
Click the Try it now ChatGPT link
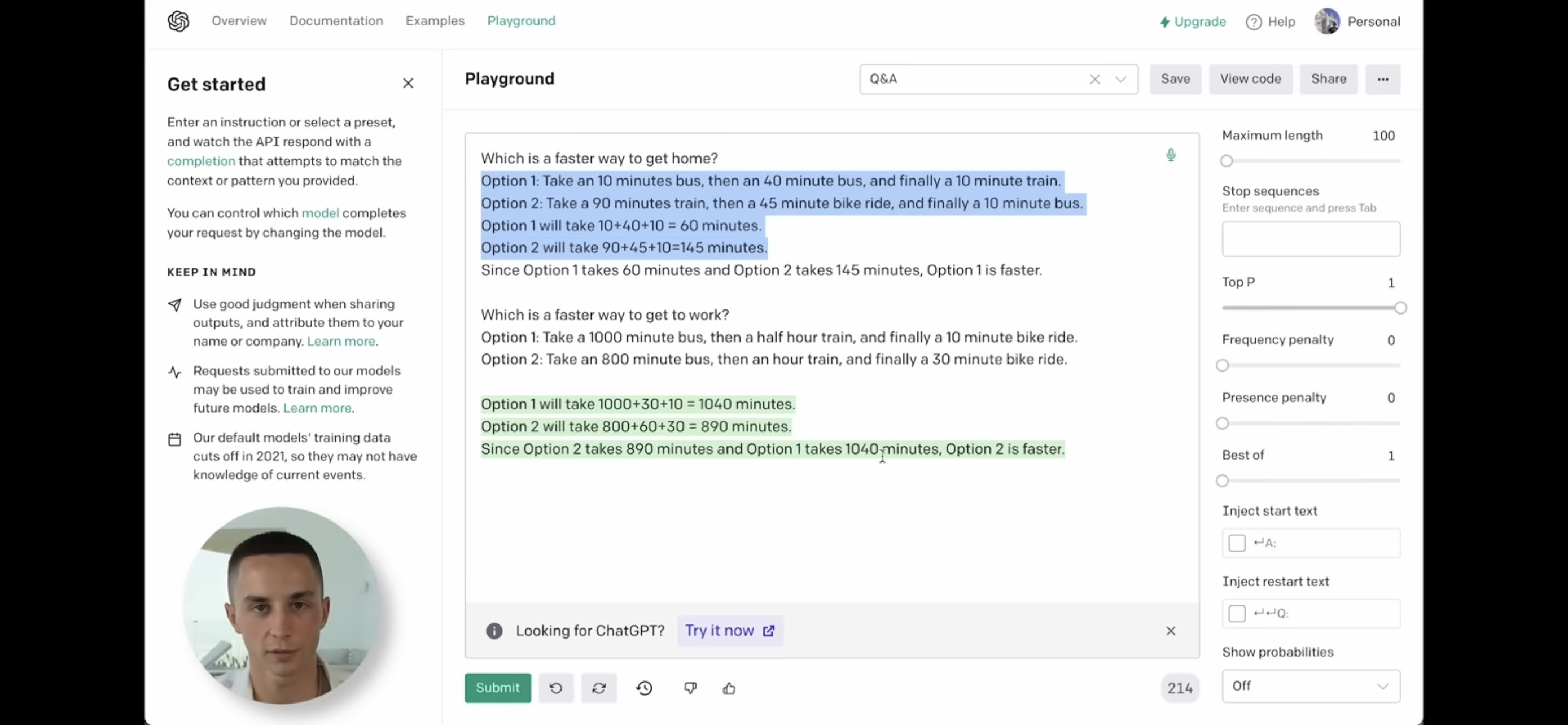[729, 631]
